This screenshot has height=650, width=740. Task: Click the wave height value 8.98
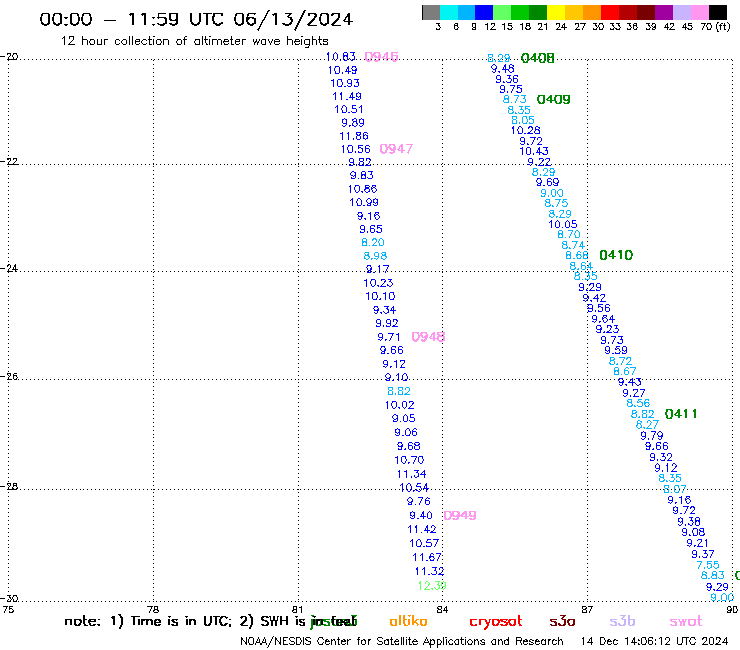click(375, 256)
